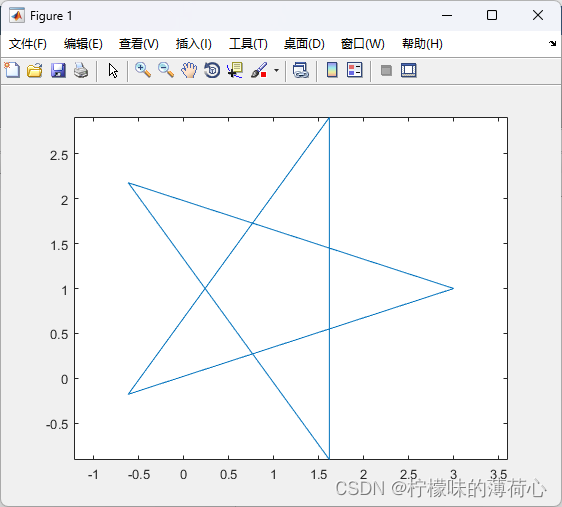Save the figure with the floppy disk icon
Viewport: 562px width, 507px height.
click(58, 70)
